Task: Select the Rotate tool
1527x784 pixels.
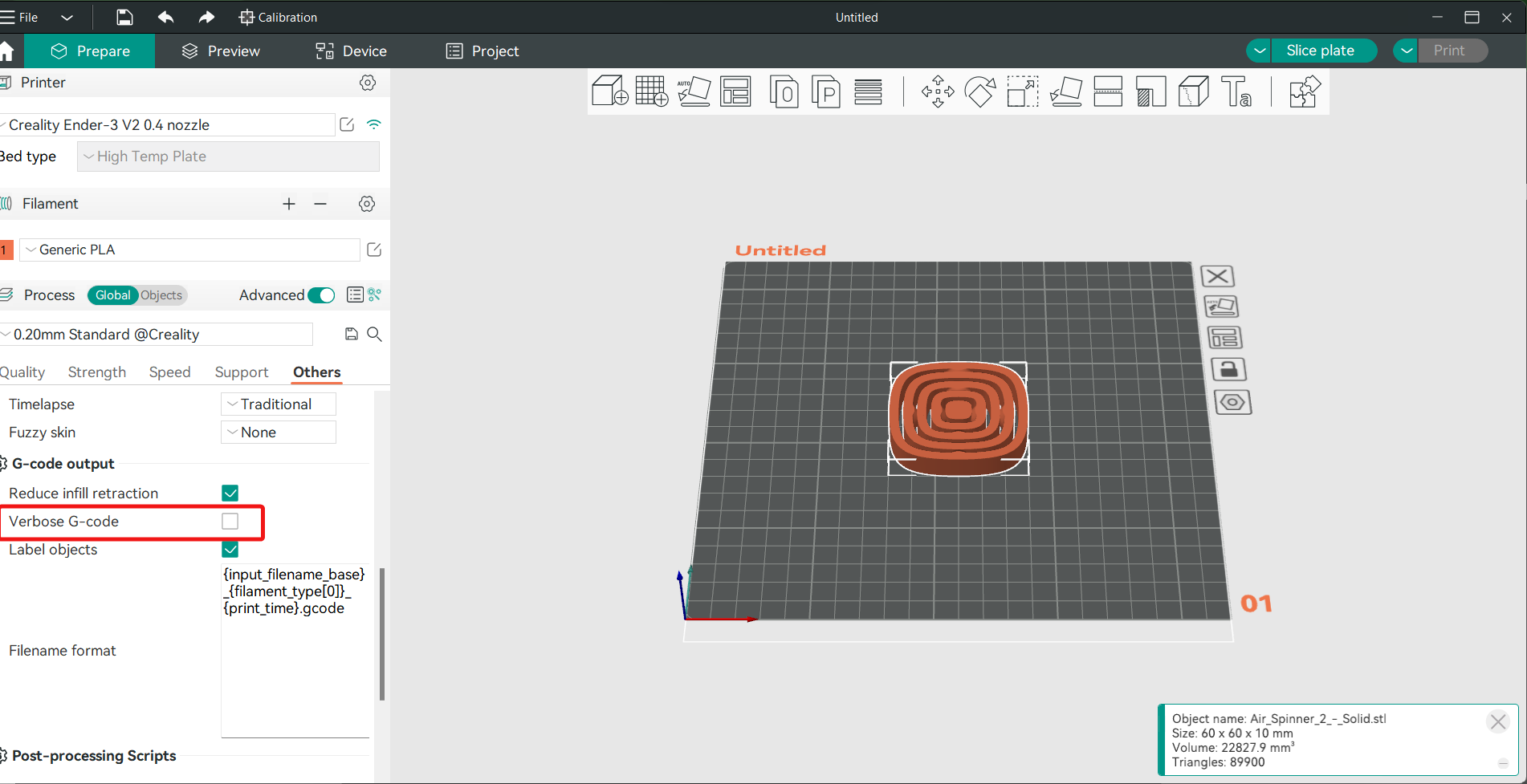Action: [980, 91]
